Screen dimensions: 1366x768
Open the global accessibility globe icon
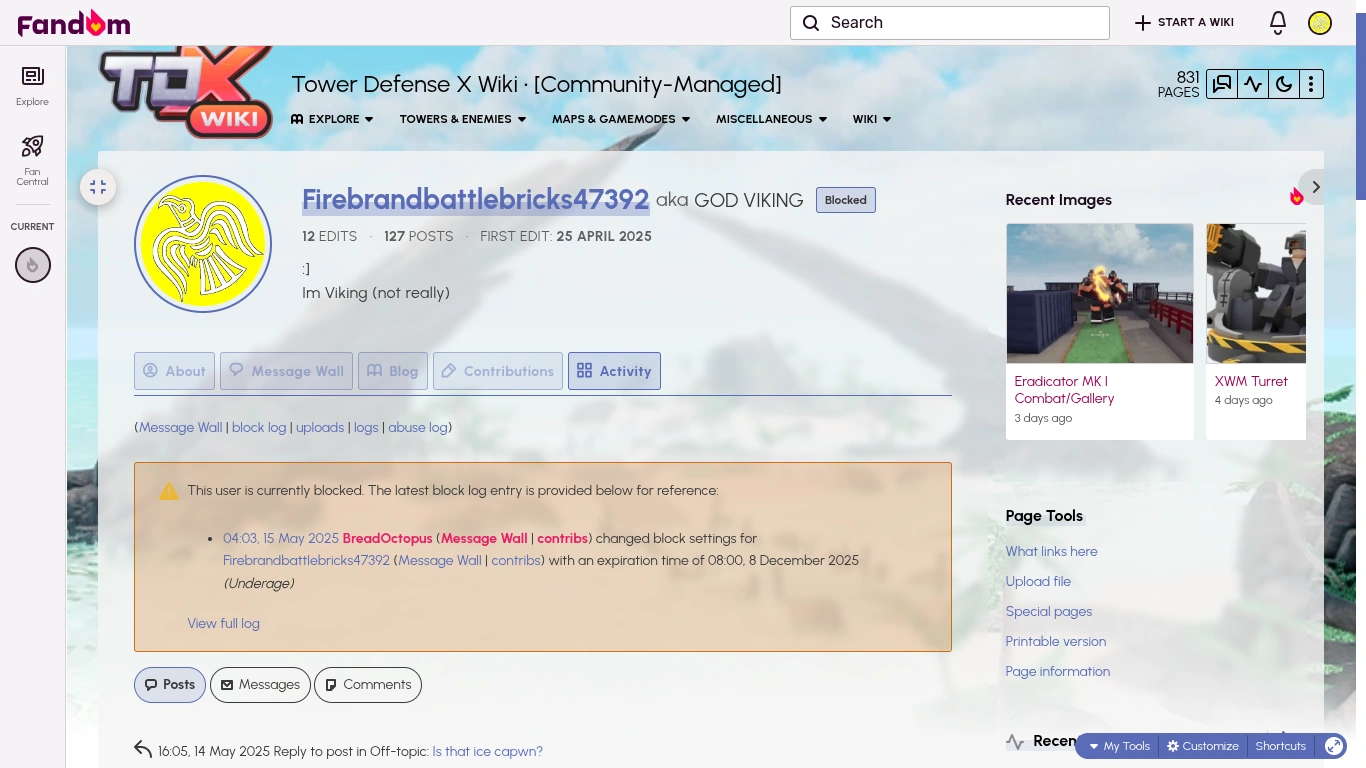click(1334, 746)
